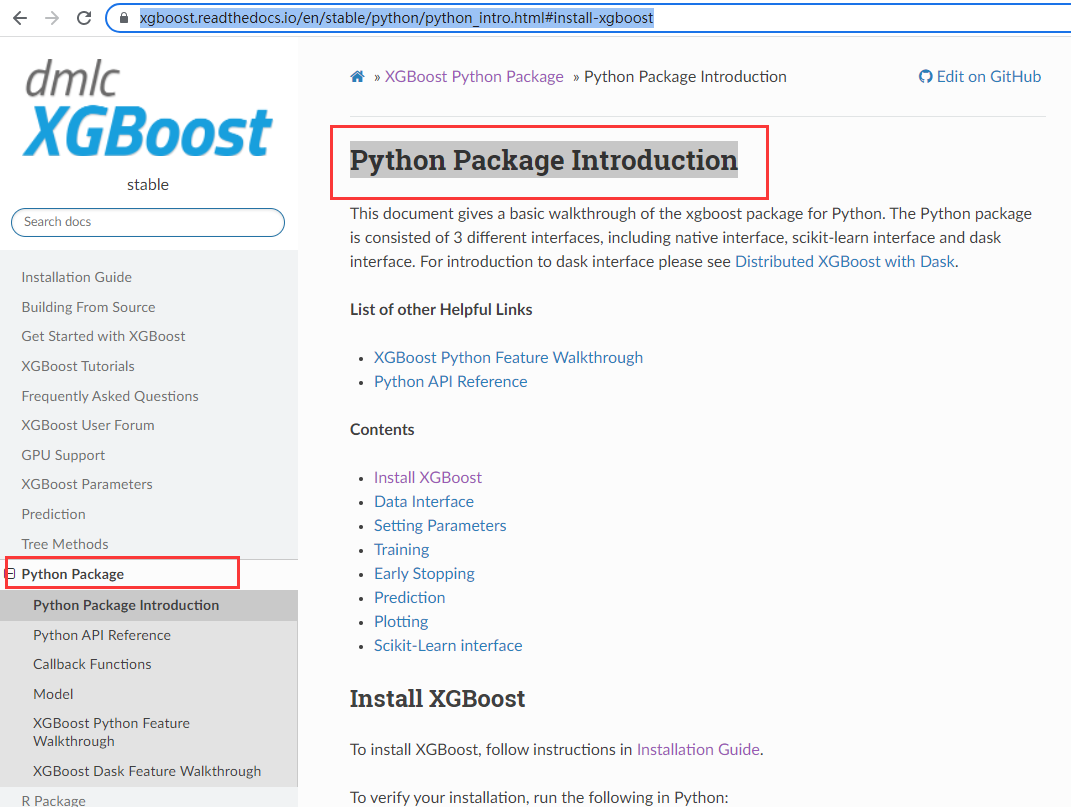Open Model in the sidebar
This screenshot has width=1071, height=807.
coord(53,694)
